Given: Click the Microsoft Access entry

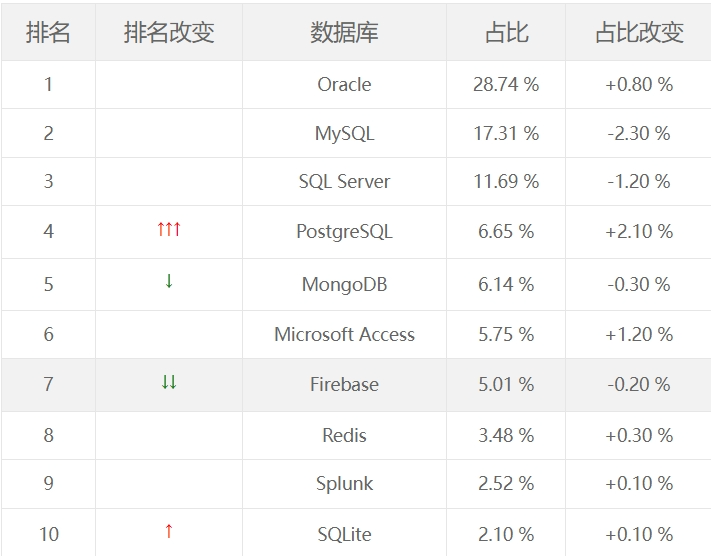Looking at the screenshot, I should (344, 334).
